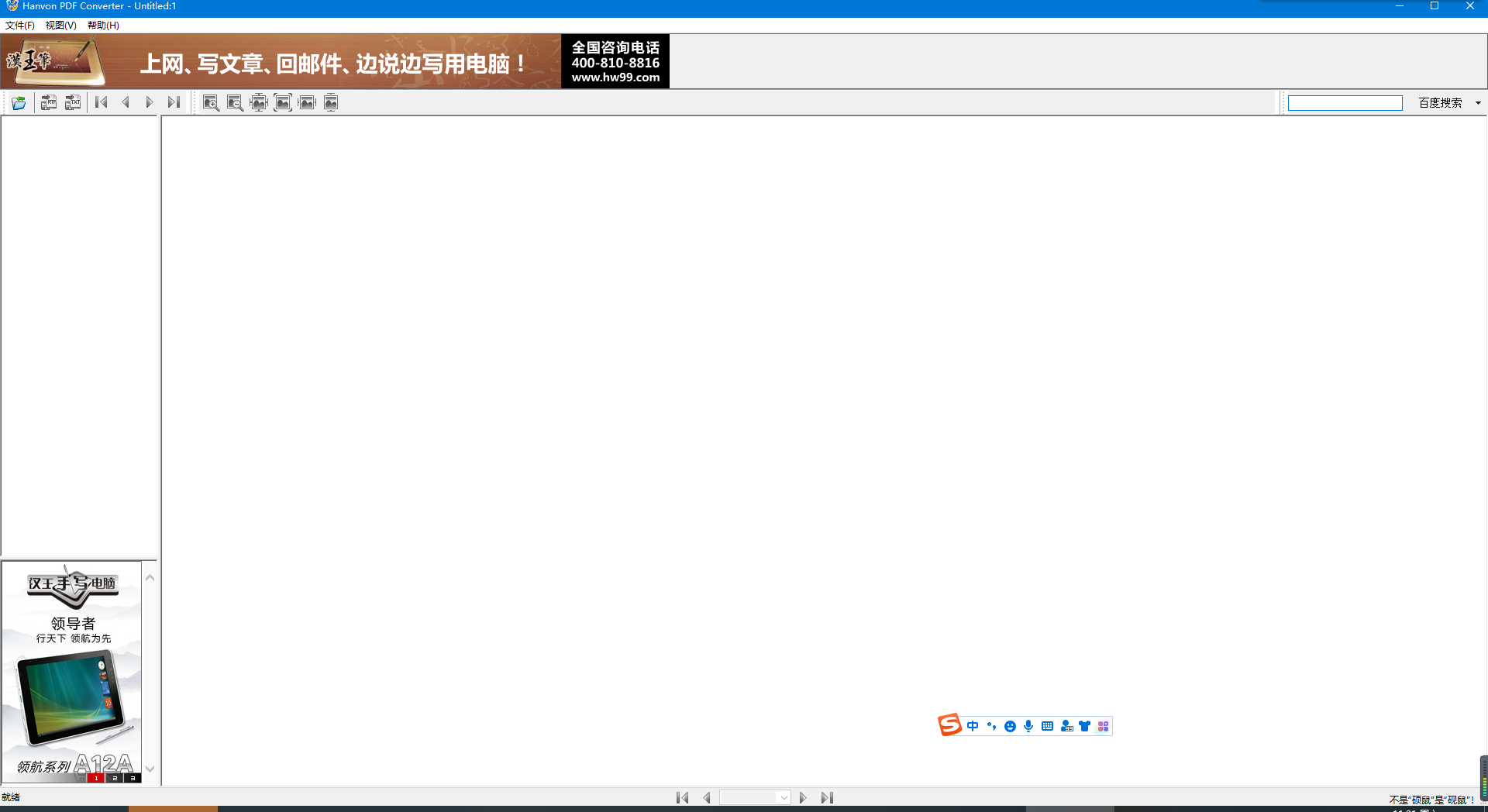The height and width of the screenshot is (812, 1488).
Task: Open the emoji panel on Sogou bar
Action: coord(1010,726)
